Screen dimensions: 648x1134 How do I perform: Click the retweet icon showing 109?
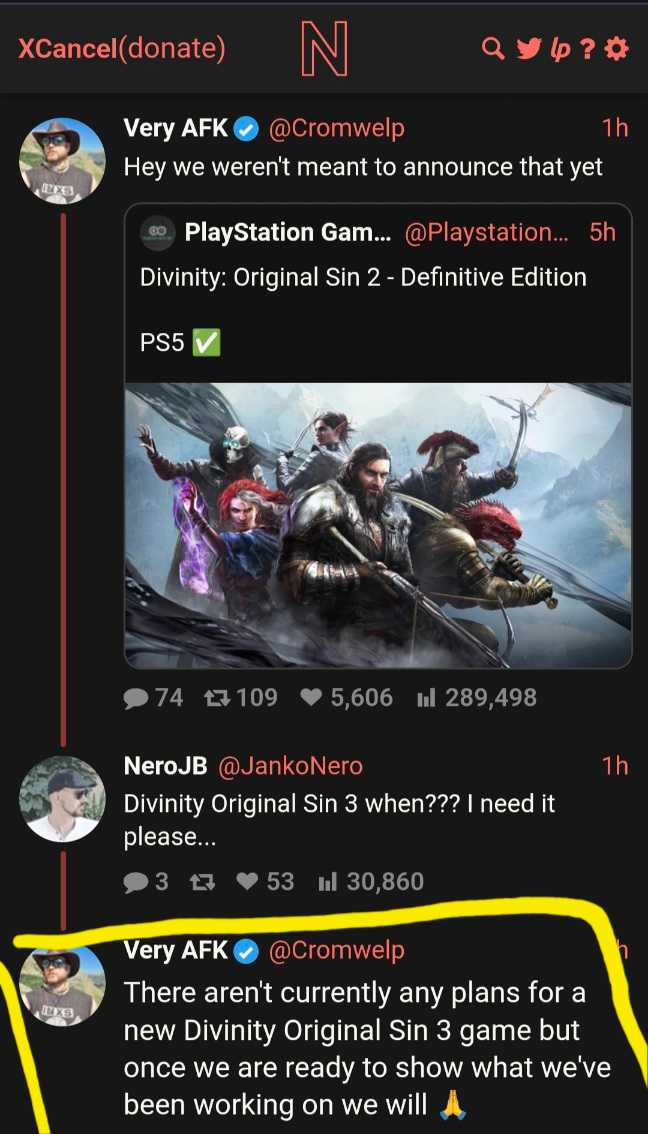(x=214, y=698)
